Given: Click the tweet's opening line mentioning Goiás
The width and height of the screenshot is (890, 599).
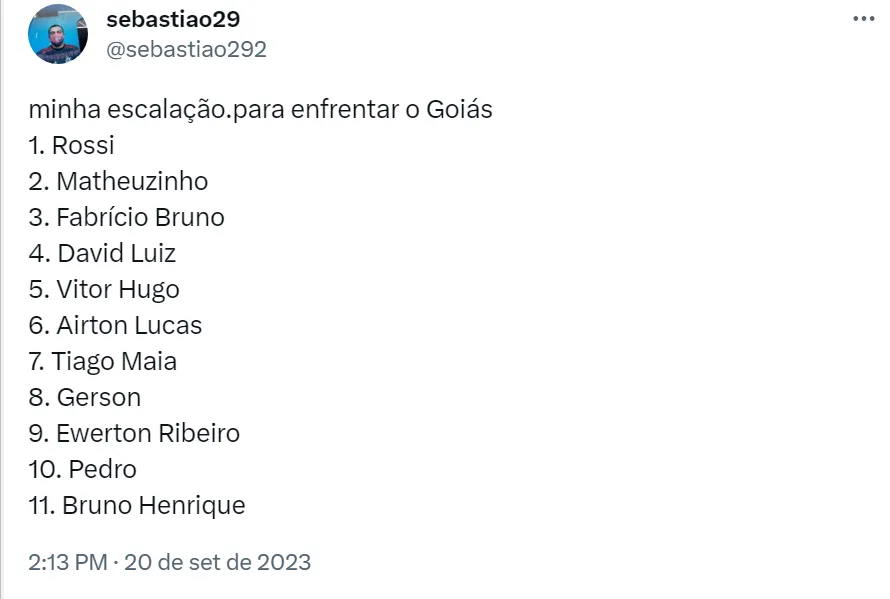Looking at the screenshot, I should pos(260,109).
